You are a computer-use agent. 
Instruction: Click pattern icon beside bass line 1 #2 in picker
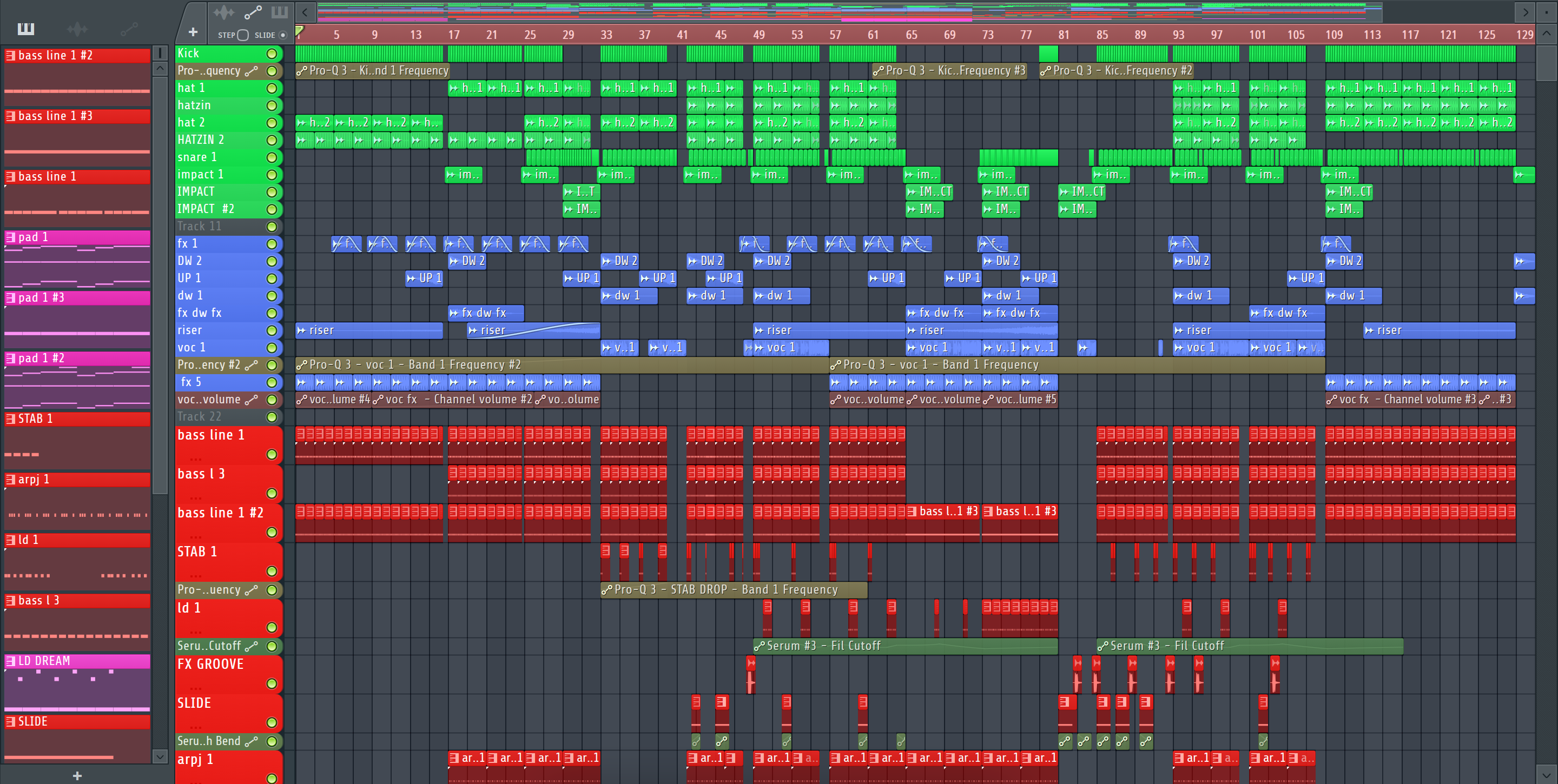click(x=10, y=55)
